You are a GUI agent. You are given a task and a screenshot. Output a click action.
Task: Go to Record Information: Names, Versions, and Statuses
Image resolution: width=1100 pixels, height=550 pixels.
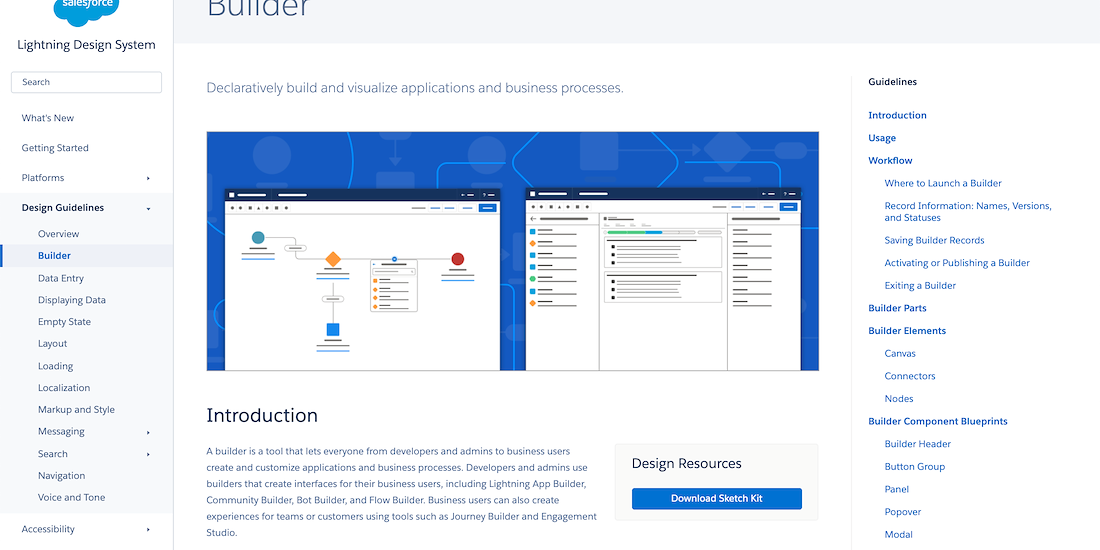click(968, 212)
